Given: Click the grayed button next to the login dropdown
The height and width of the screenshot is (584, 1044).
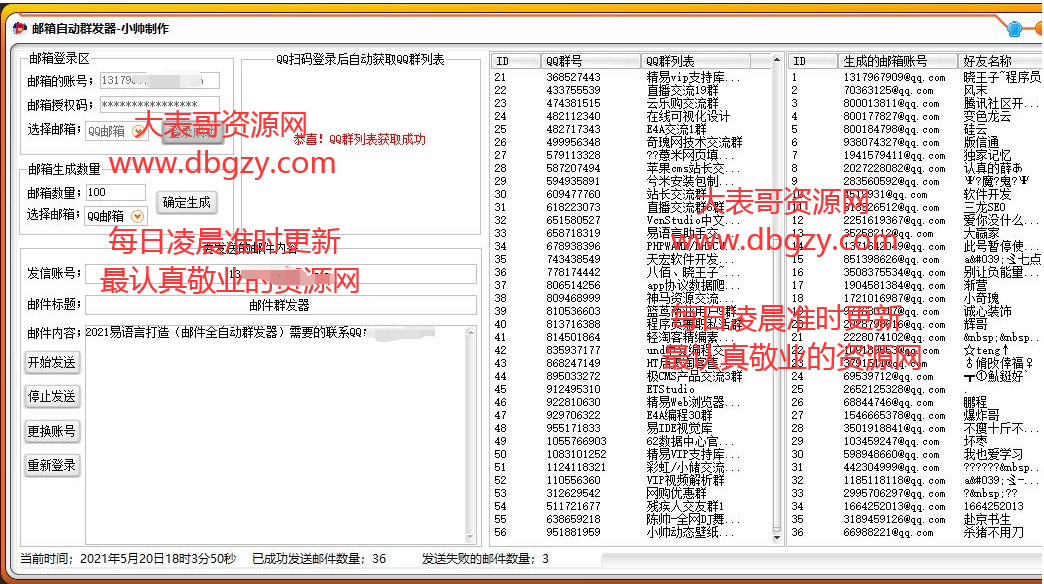Looking at the screenshot, I should click(193, 132).
